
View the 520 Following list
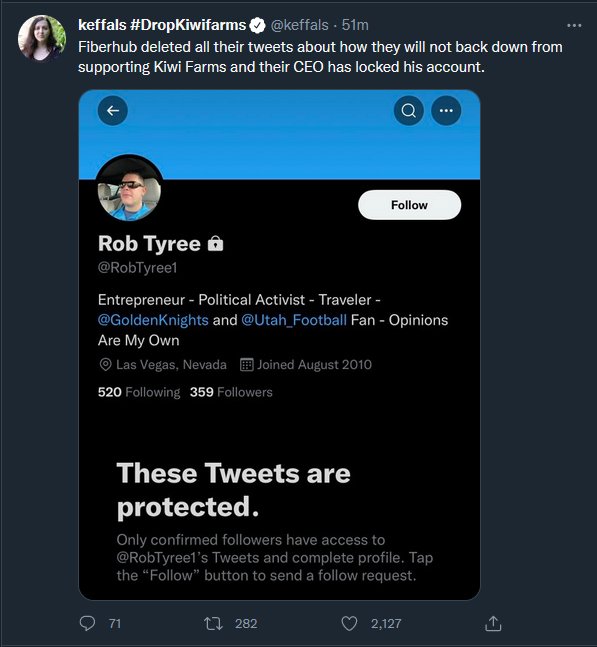pyautogui.click(x=139, y=392)
